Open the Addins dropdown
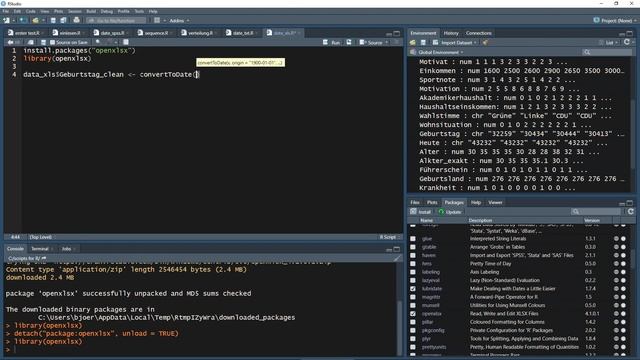The width and height of the screenshot is (640, 360). tap(179, 20)
